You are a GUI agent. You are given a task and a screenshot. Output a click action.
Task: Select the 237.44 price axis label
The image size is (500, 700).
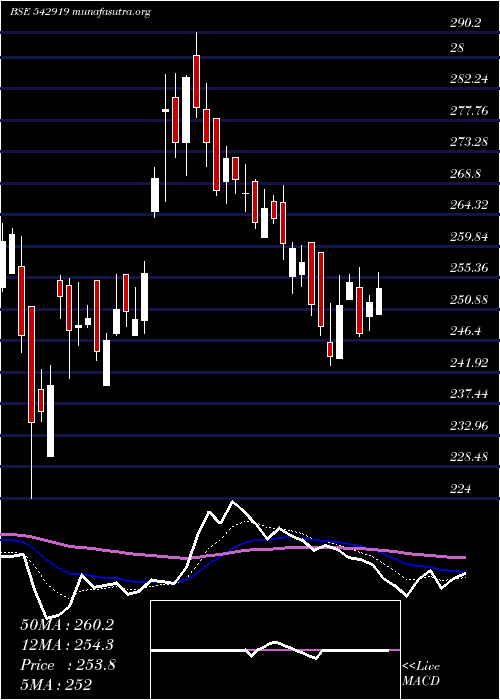coord(469,394)
